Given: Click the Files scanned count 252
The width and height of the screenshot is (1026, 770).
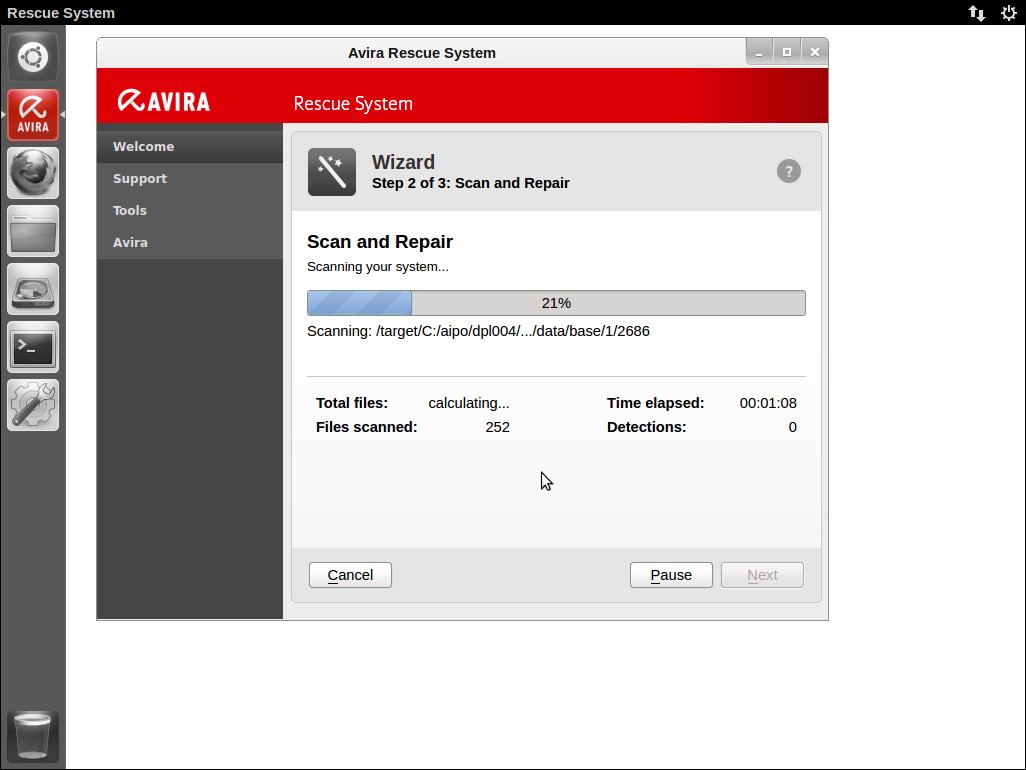Looking at the screenshot, I should click(x=497, y=427).
